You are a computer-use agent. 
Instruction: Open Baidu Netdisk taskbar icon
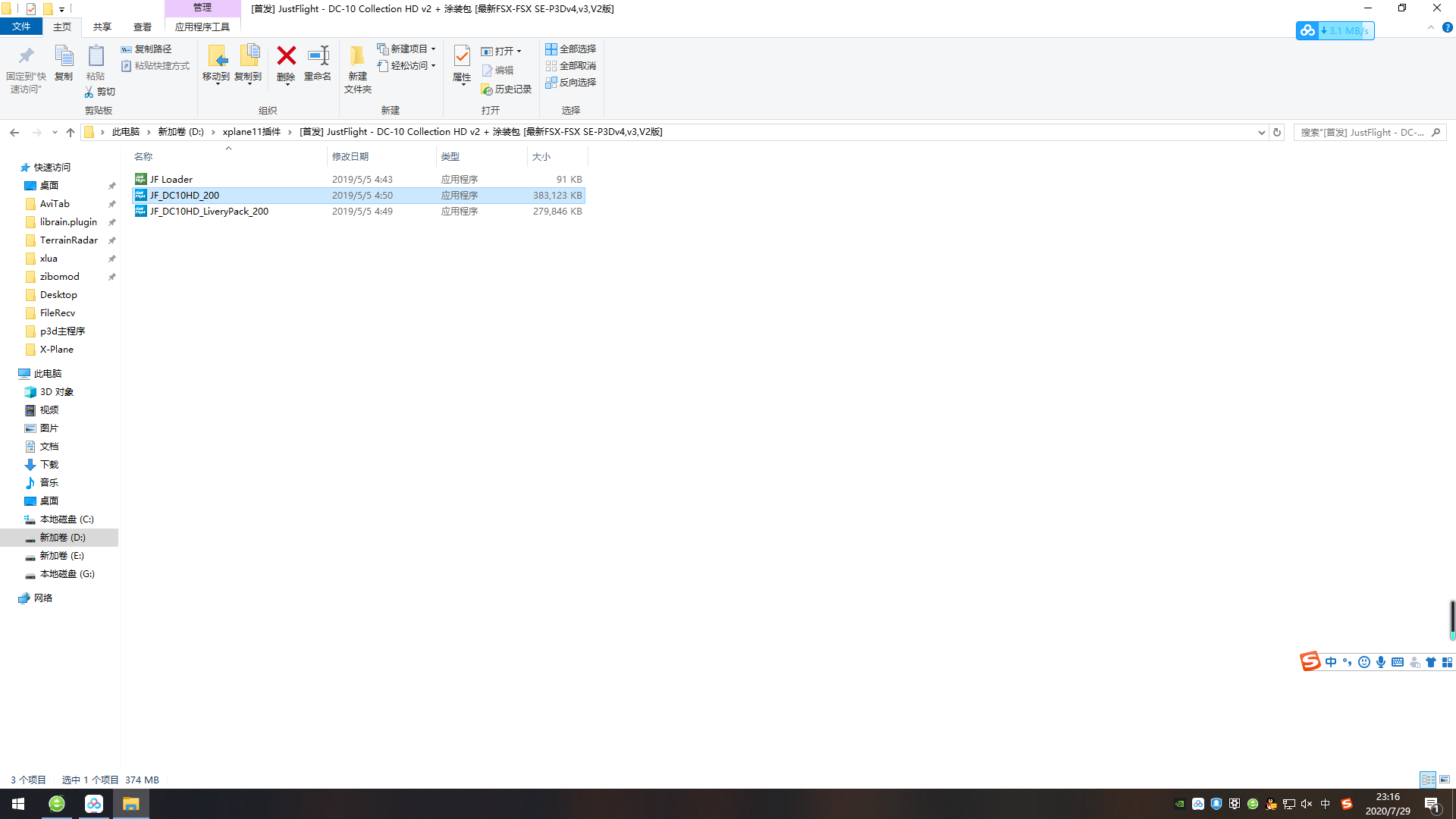[94, 804]
